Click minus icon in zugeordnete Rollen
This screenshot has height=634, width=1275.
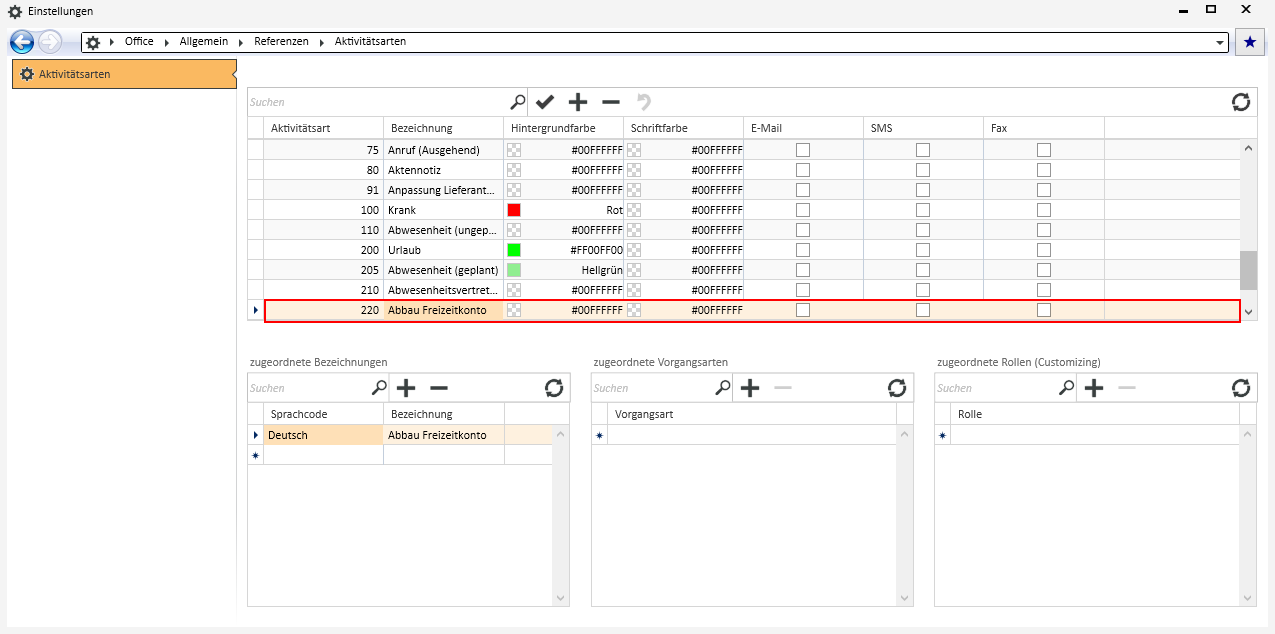click(1126, 388)
